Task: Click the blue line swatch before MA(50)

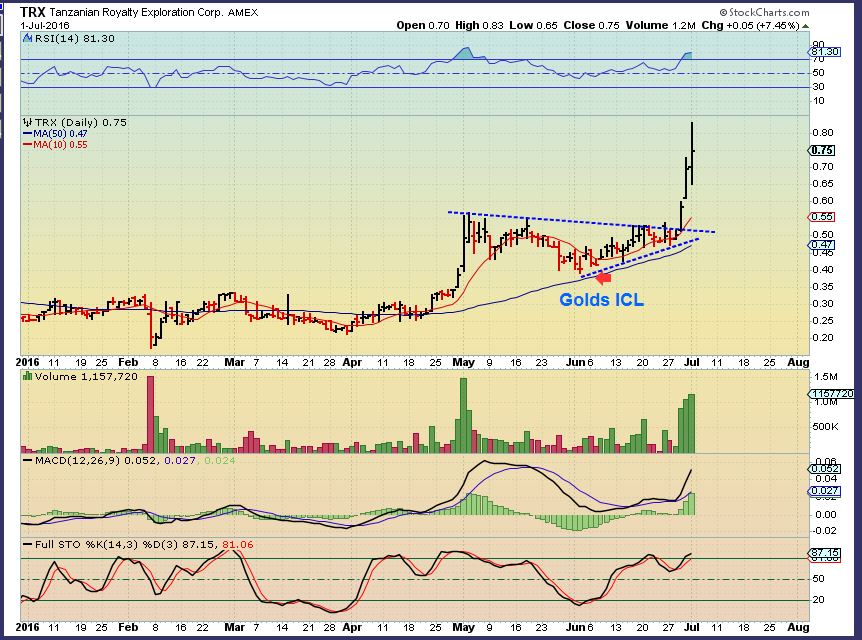Action: pos(28,134)
